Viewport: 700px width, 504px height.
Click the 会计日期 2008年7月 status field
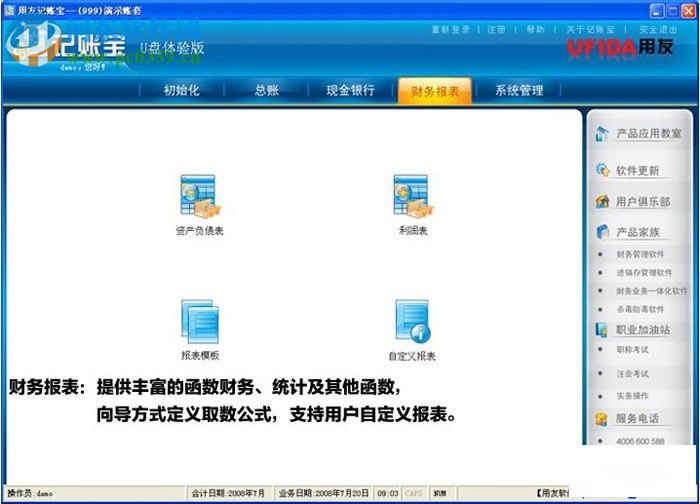coord(228,493)
